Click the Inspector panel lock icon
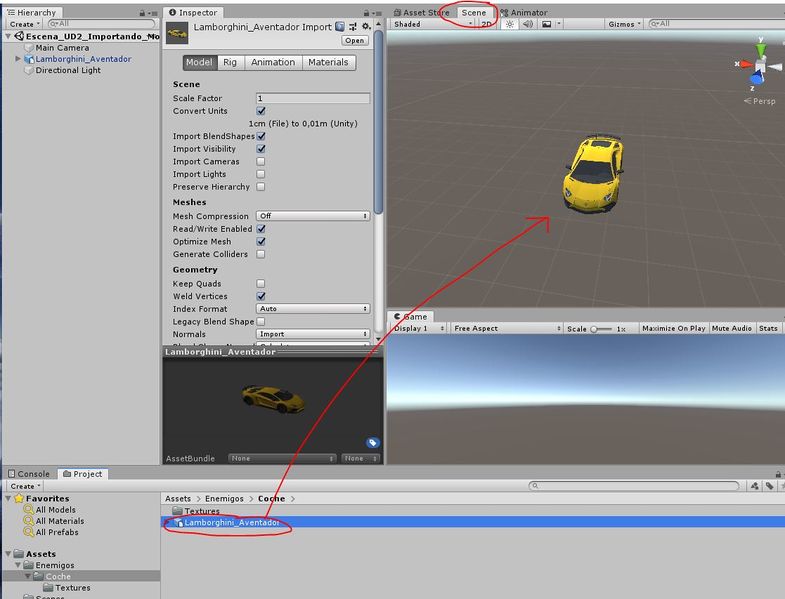Image resolution: width=785 pixels, height=599 pixels. (x=366, y=13)
